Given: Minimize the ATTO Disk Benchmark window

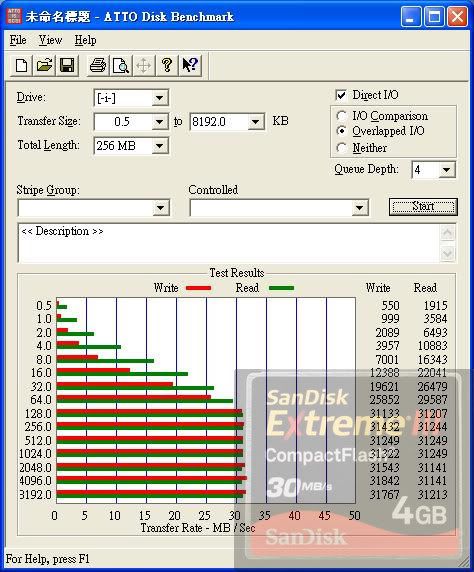Looking at the screenshot, I should [411, 17].
